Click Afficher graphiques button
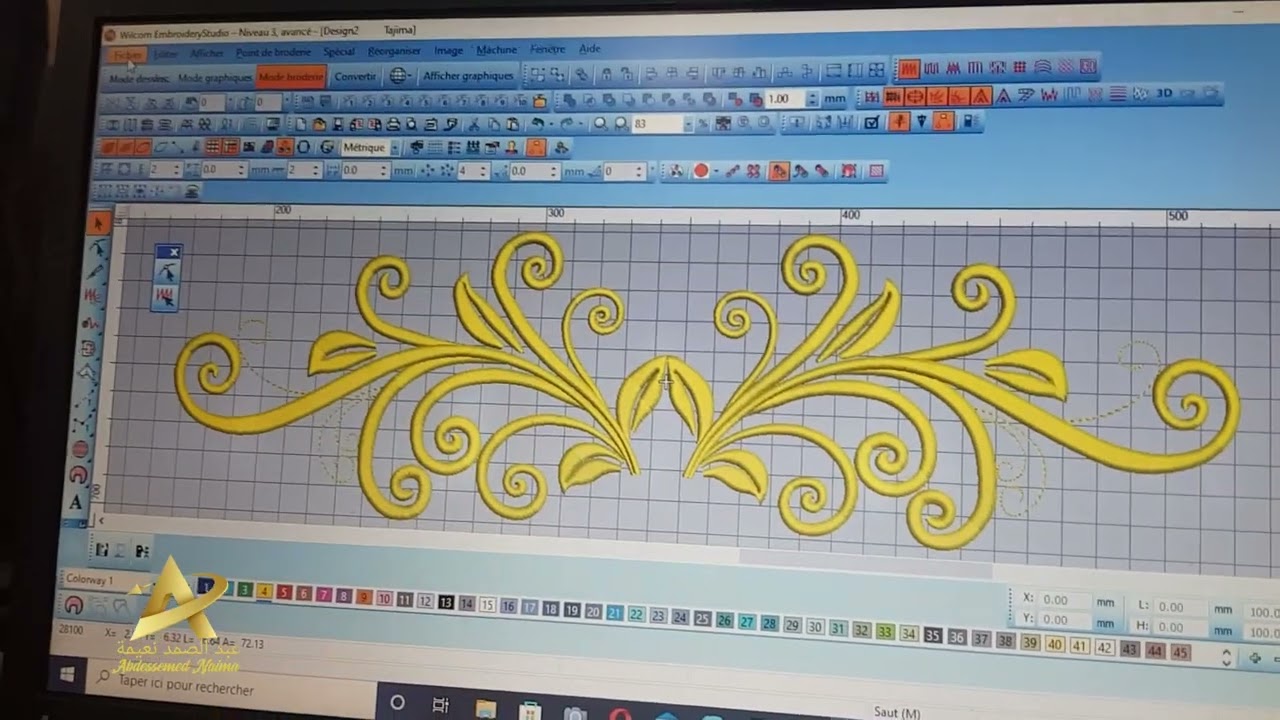The width and height of the screenshot is (1280, 720). (x=469, y=75)
